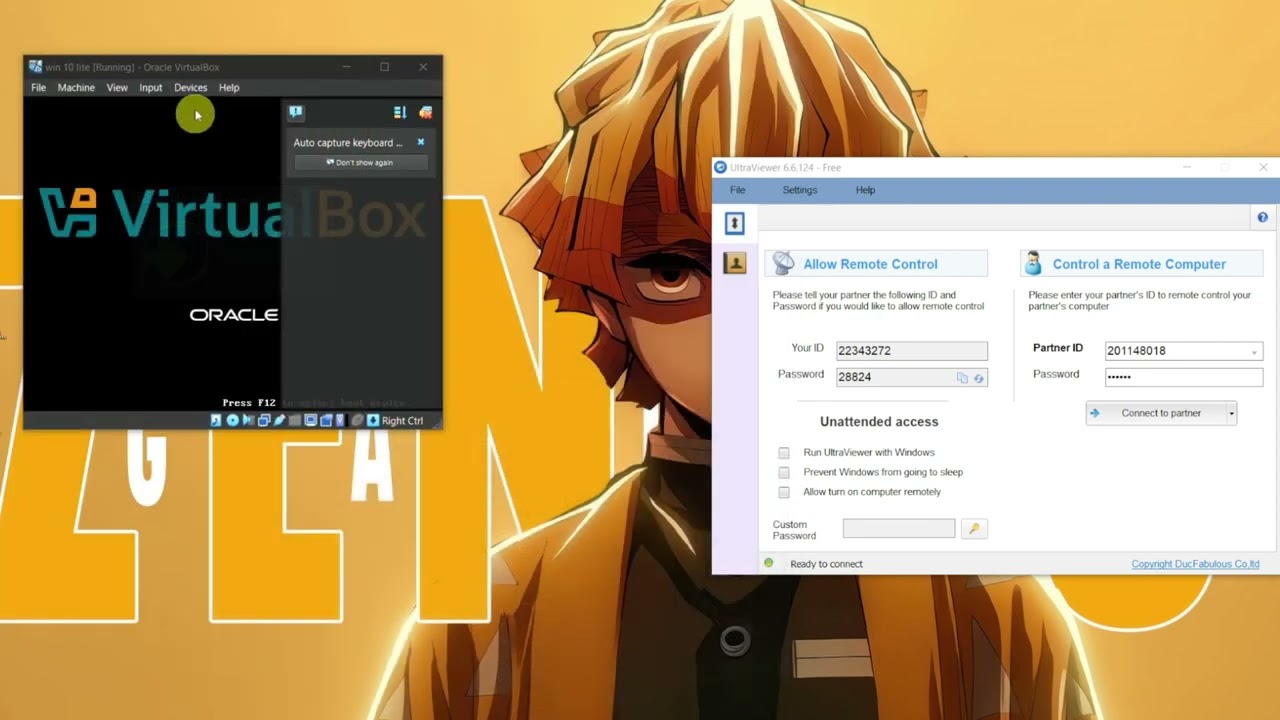Click the virtualization V icon in VirtualBox status bar
1280x720 pixels.
340,420
